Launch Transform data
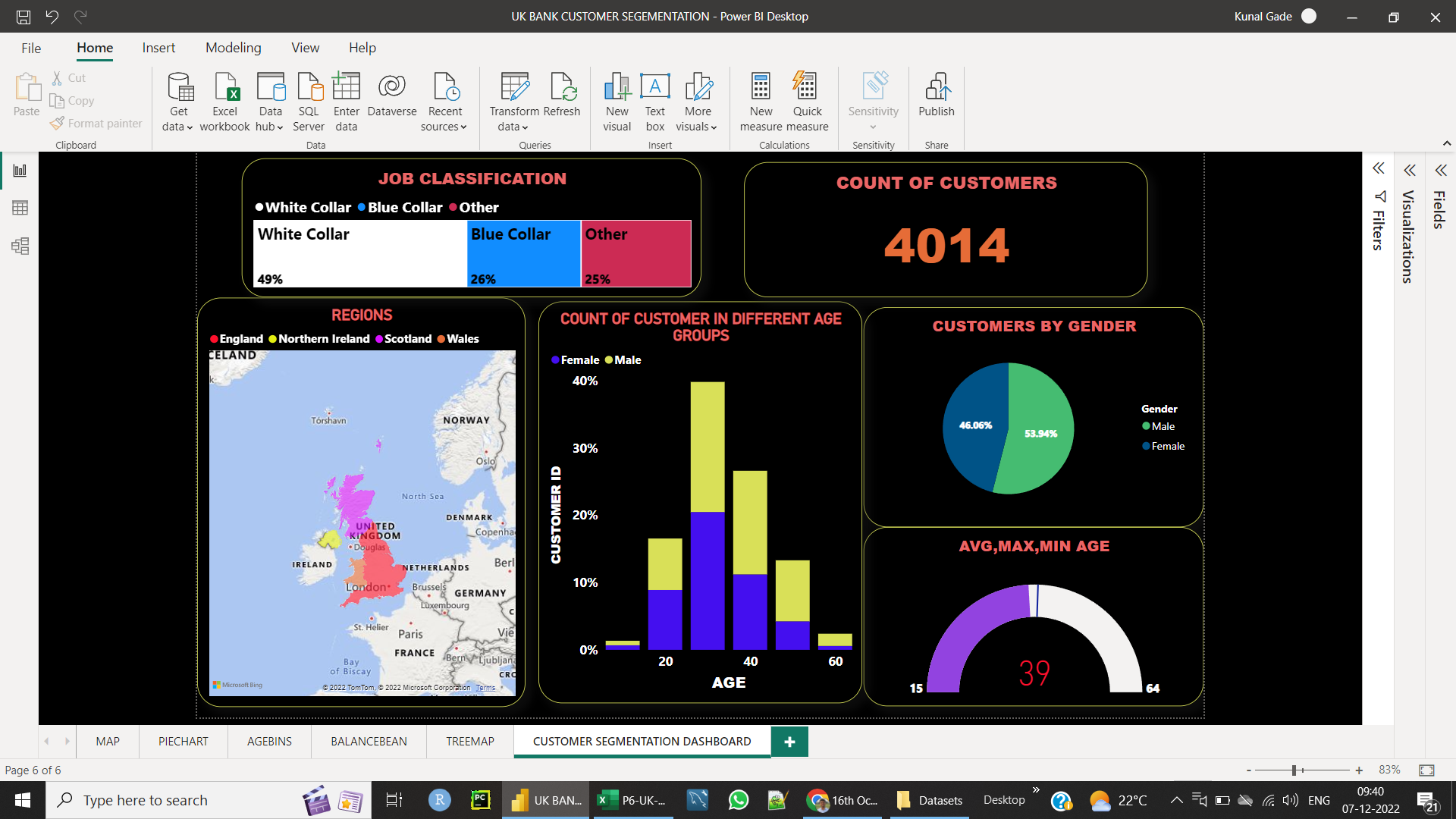Image resolution: width=1456 pixels, height=819 pixels. pos(514,101)
